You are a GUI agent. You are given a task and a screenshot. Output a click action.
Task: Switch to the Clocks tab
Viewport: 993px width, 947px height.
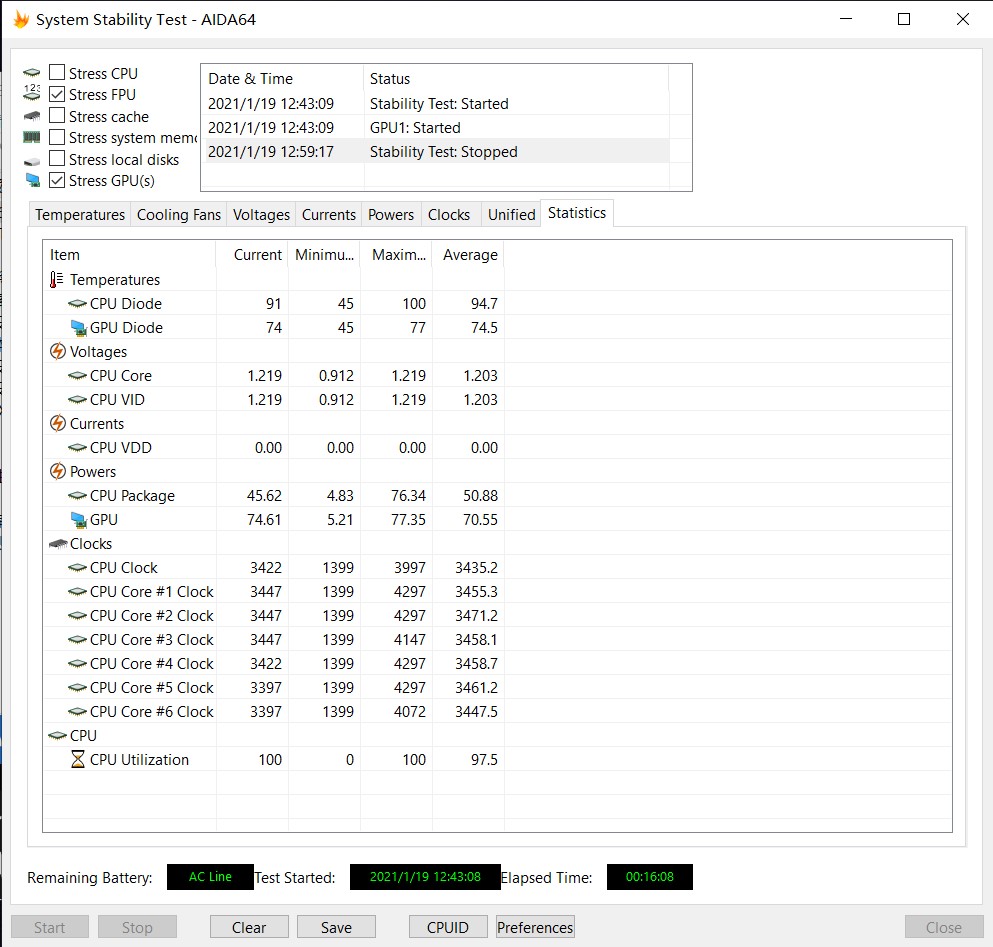pyautogui.click(x=449, y=215)
